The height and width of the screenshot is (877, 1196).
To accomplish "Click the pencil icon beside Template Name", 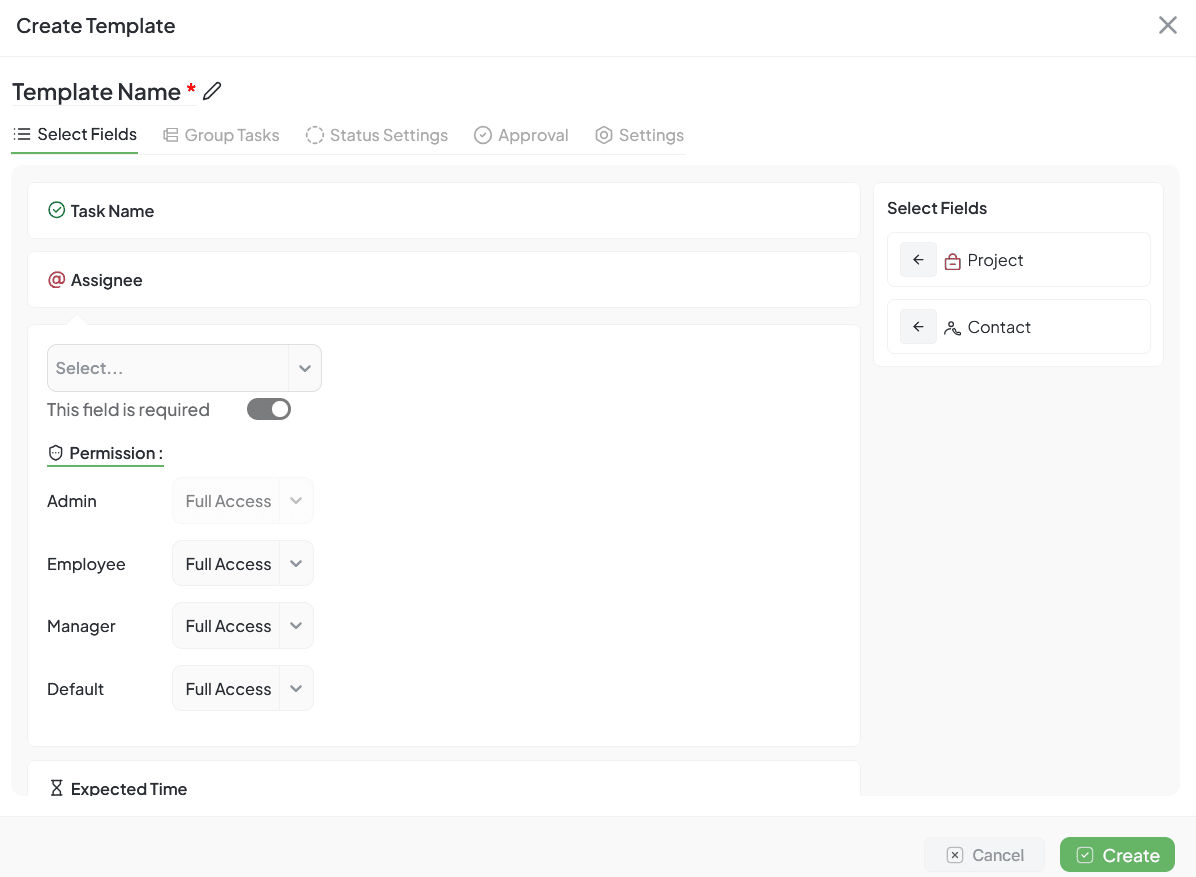I will (x=212, y=91).
